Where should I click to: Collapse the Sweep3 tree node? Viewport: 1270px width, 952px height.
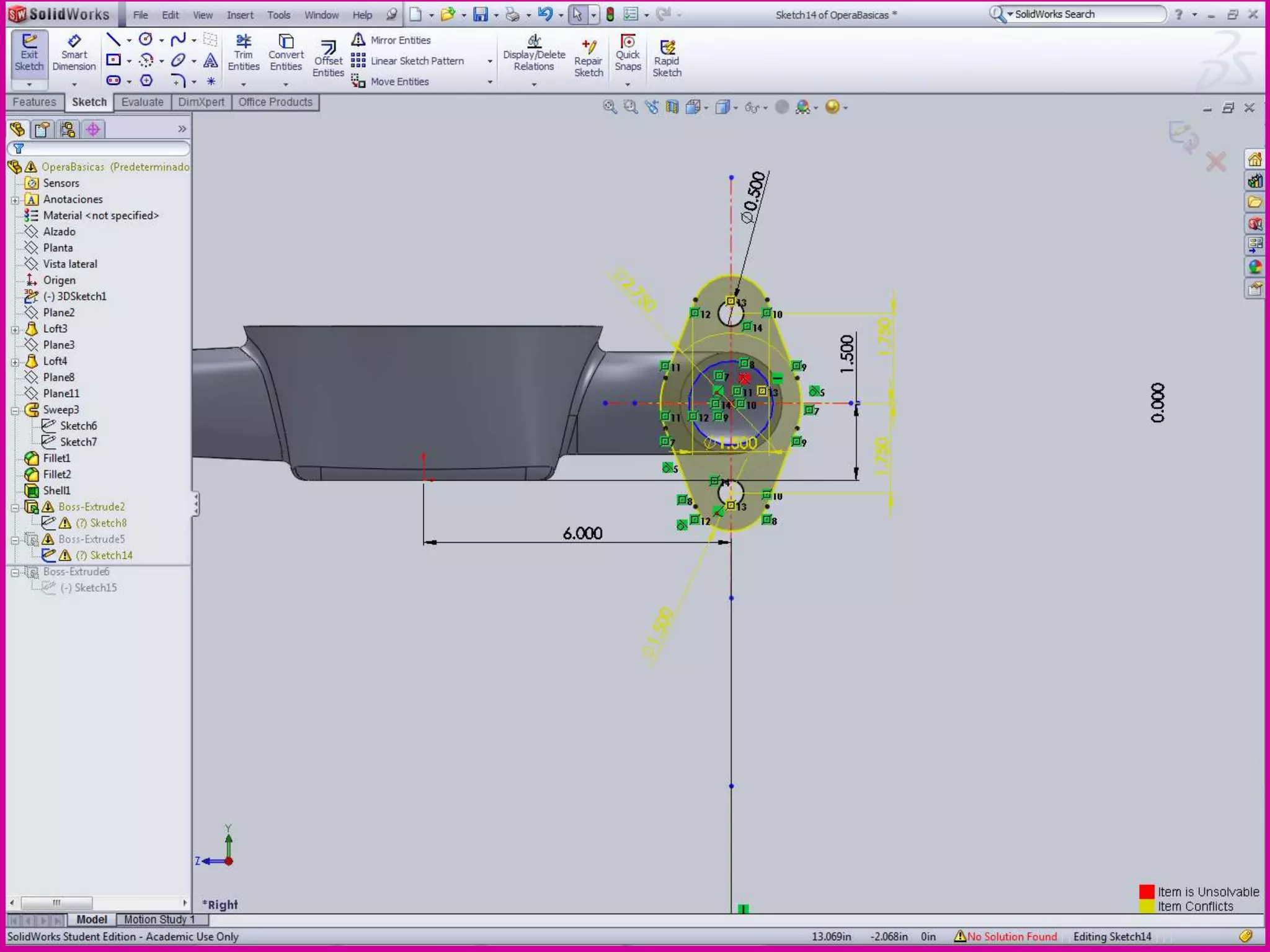coord(16,410)
